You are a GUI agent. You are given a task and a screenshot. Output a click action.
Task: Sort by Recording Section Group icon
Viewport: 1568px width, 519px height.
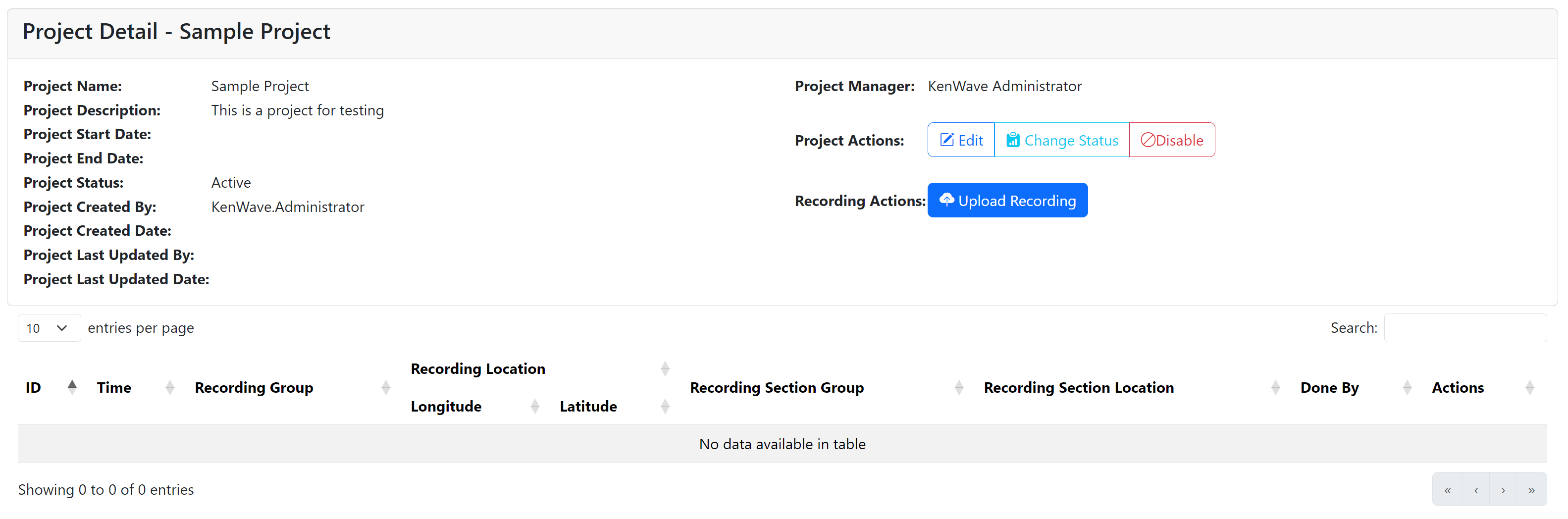[x=959, y=387]
